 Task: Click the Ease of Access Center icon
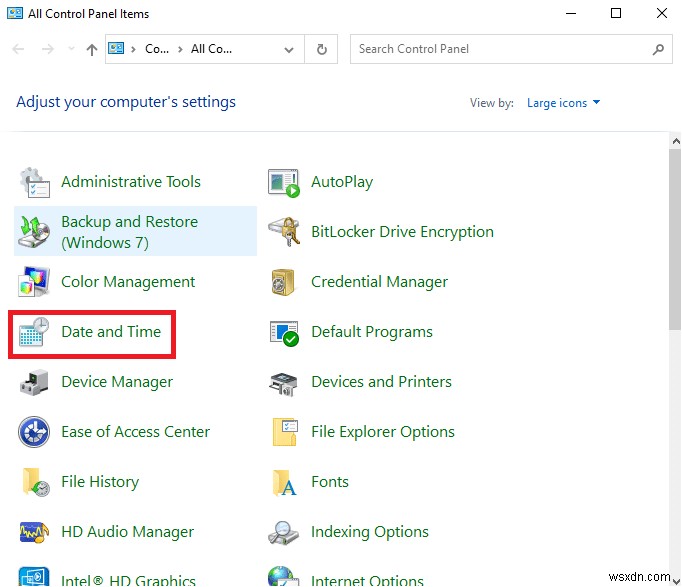pos(35,432)
